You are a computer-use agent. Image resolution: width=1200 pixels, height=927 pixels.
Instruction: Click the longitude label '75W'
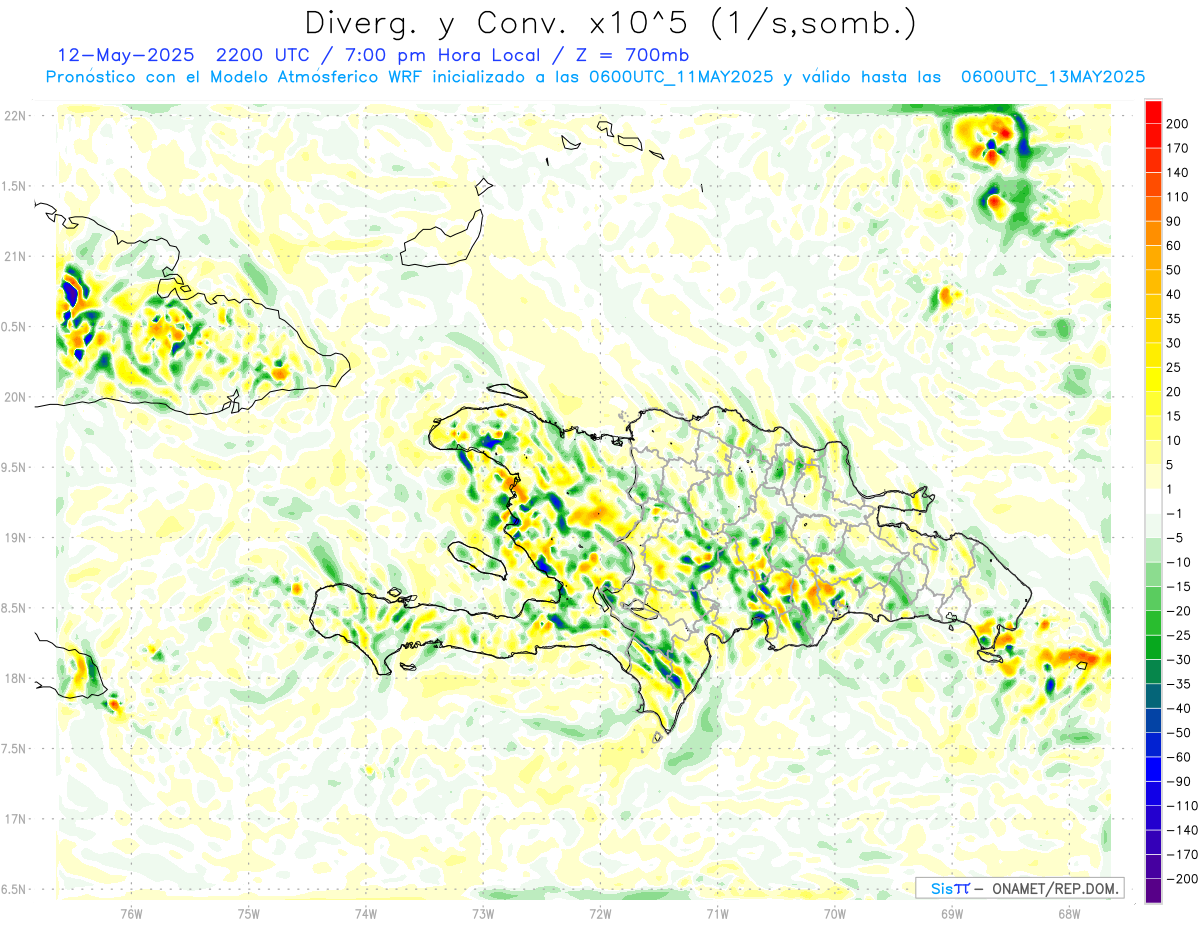[249, 914]
